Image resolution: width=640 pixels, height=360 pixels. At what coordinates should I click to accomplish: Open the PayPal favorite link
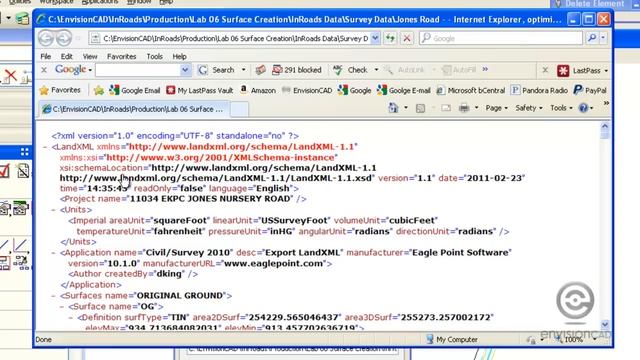pyautogui.click(x=590, y=90)
